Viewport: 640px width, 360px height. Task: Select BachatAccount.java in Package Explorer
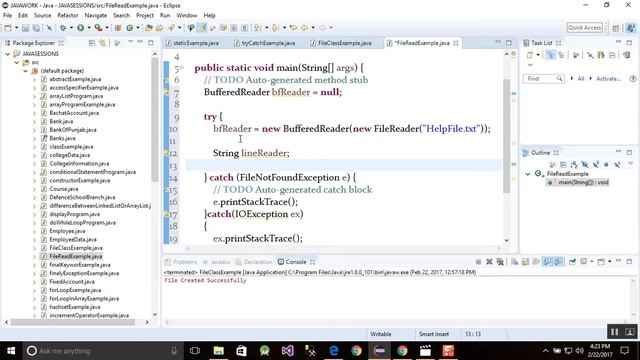[74, 113]
